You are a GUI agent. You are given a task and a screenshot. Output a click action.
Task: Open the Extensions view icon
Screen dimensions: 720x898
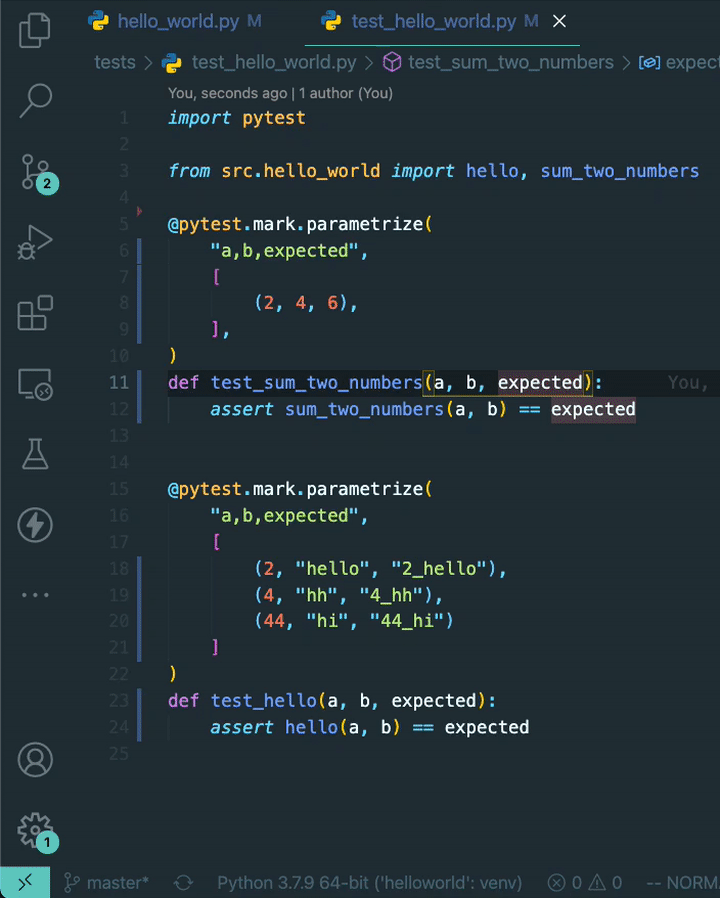[x=35, y=313]
